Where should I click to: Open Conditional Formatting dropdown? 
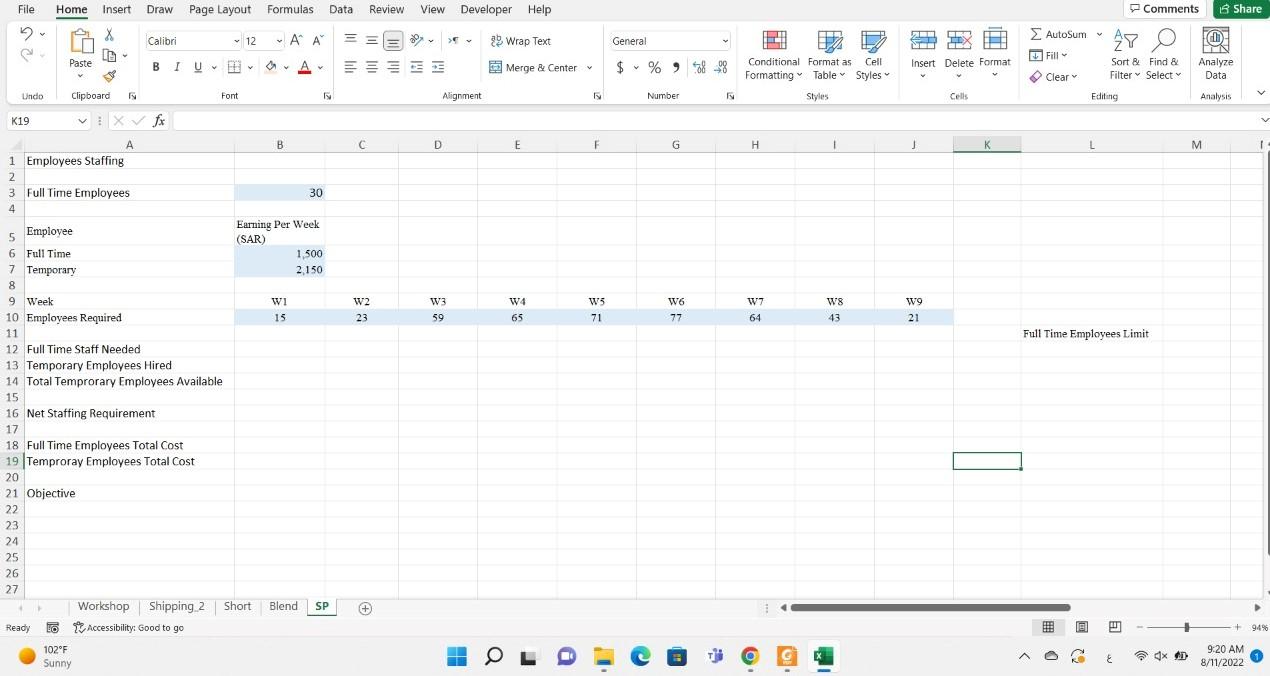(773, 56)
